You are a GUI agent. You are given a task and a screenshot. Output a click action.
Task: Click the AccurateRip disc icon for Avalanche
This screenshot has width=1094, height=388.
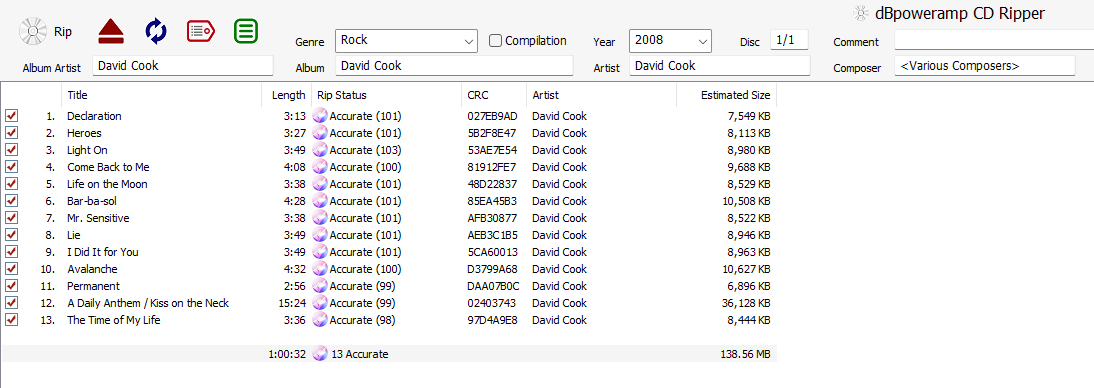(320, 269)
